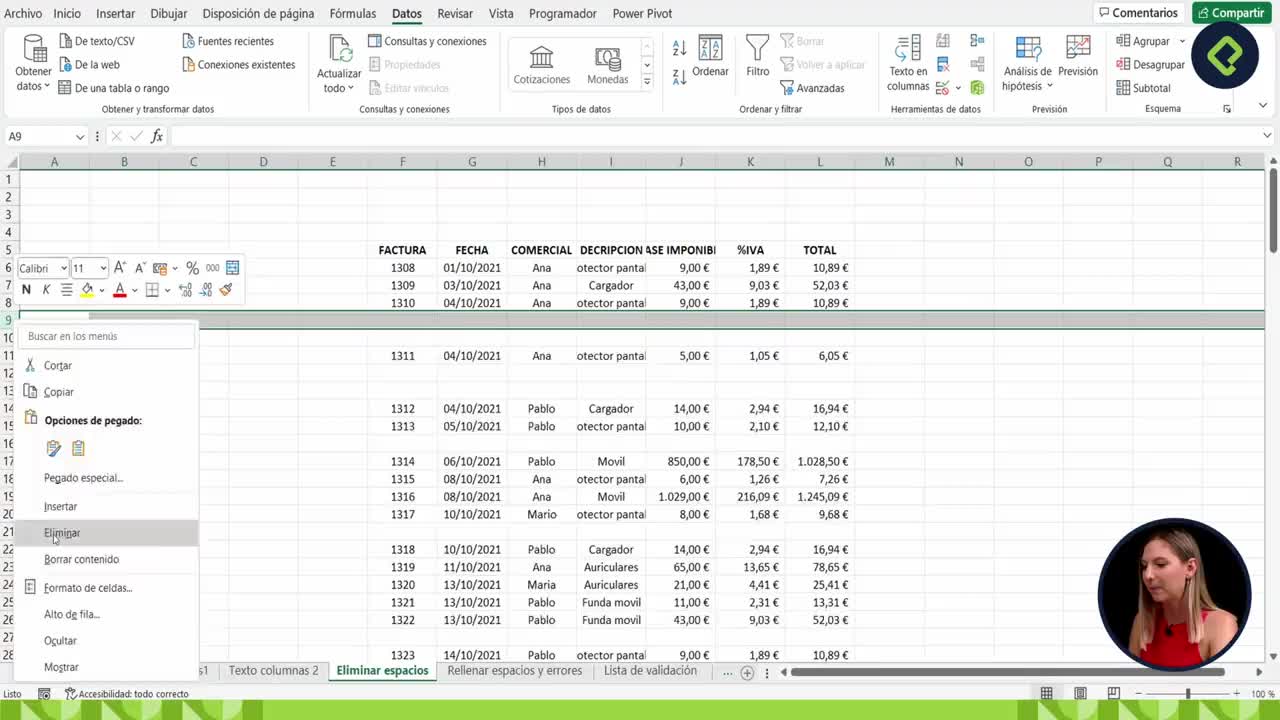Open fill color dropdown arrow

(x=101, y=291)
